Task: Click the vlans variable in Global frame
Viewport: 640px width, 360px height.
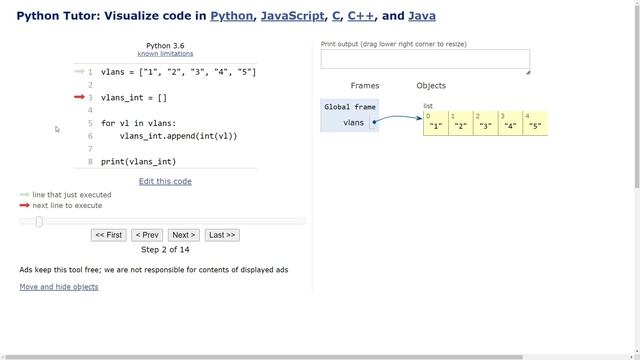Action: click(x=353, y=122)
